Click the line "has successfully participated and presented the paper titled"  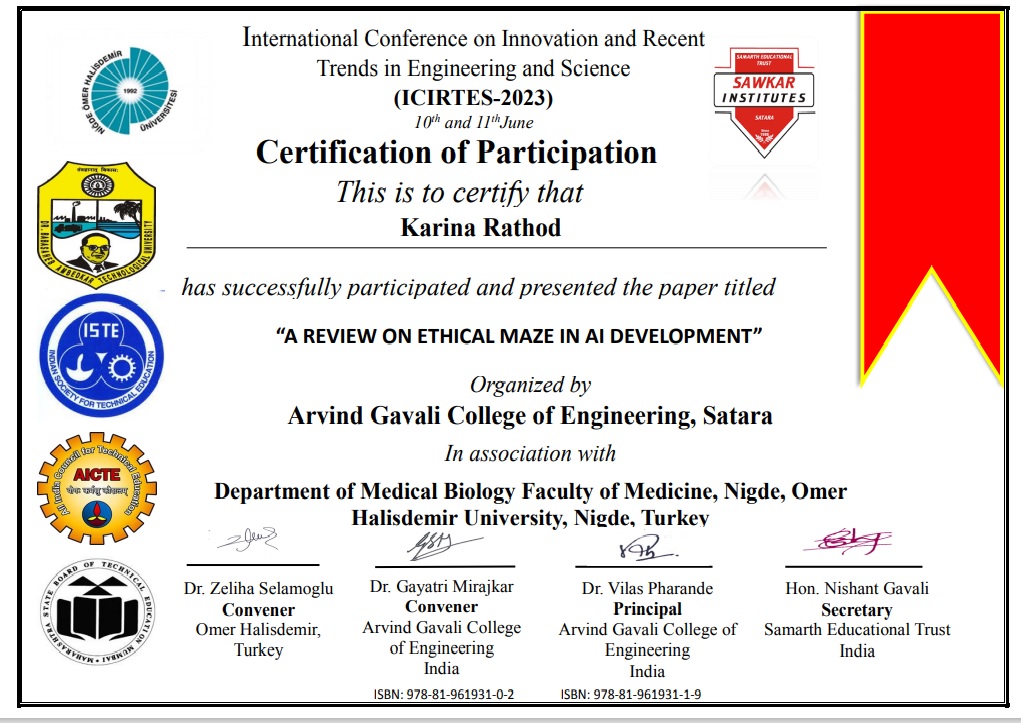(479, 287)
